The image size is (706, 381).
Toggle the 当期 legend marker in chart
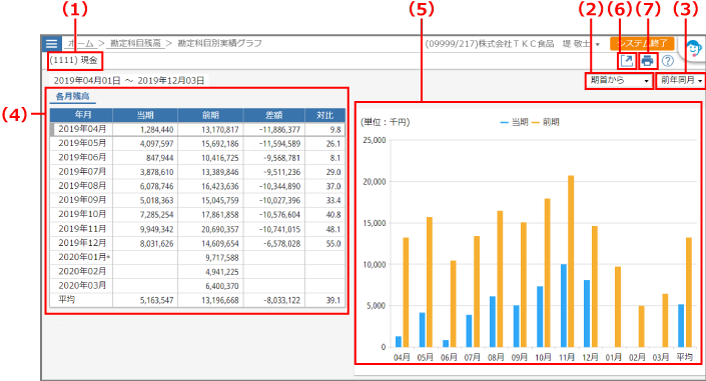coord(505,122)
